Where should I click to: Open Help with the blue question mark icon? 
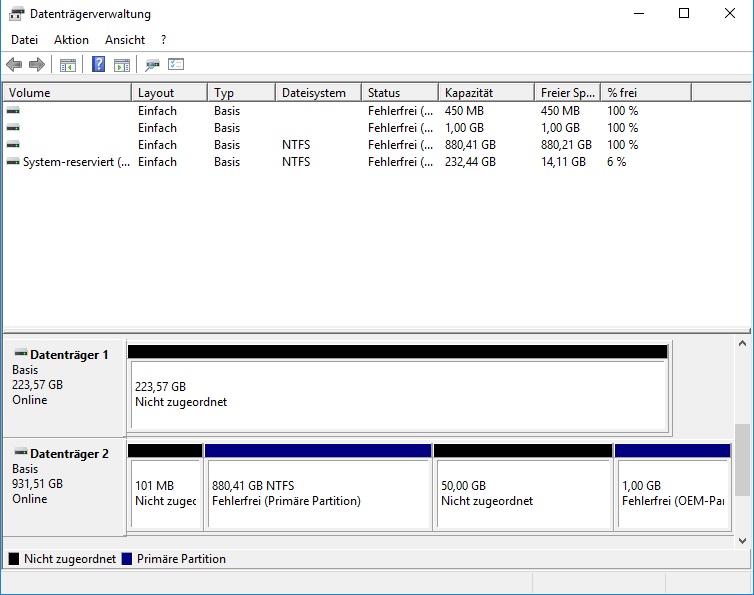99,64
